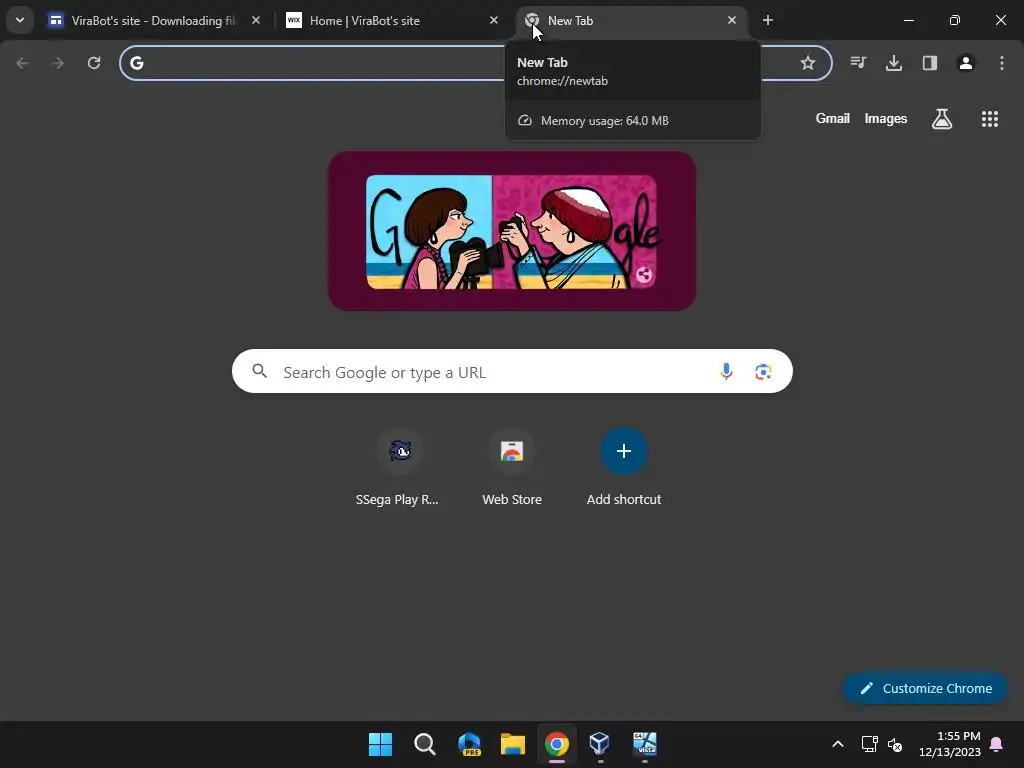Open the Windows Start menu

point(380,744)
